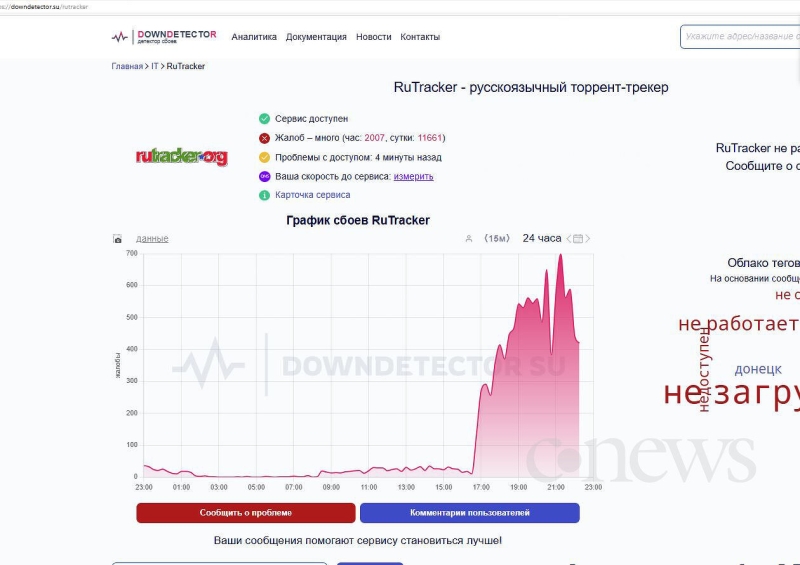
Task: Click the График сбоев RuTracker heading
Action: (358, 220)
